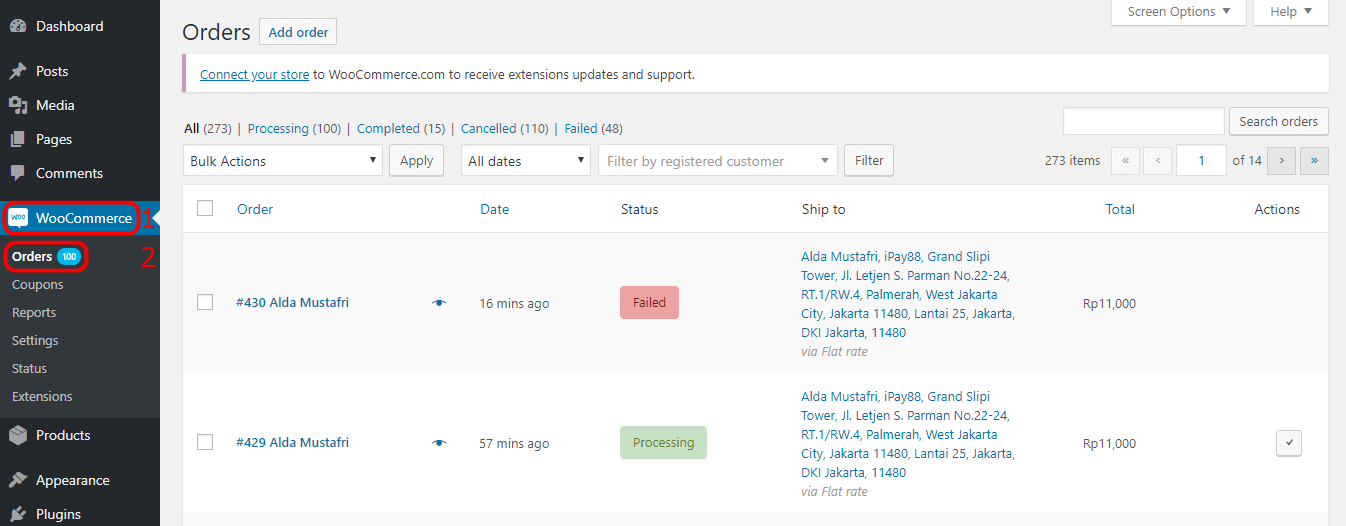This screenshot has width=1346, height=526.
Task: Open the All dates dropdown
Action: [526, 160]
